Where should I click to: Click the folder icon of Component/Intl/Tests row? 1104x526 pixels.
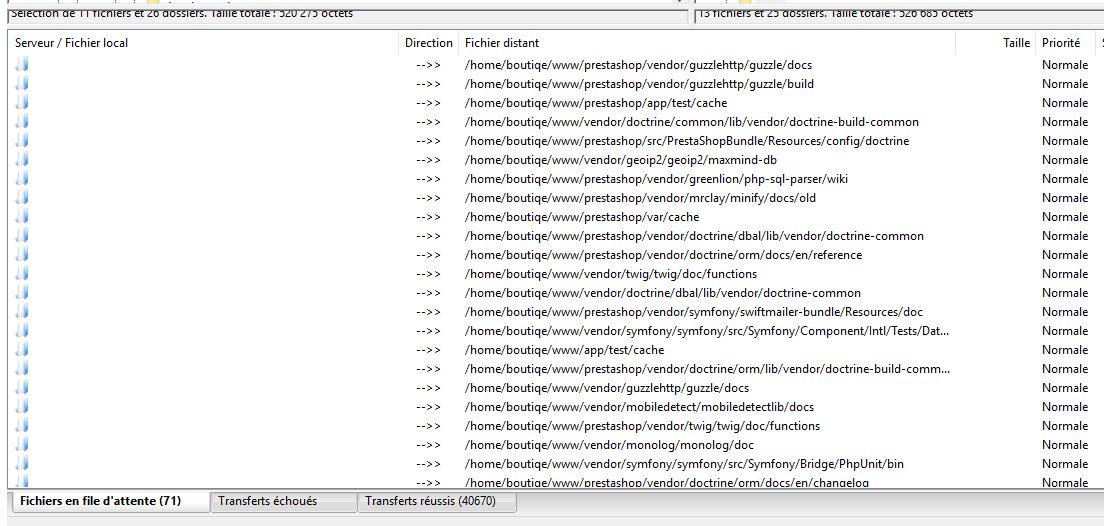[22, 331]
